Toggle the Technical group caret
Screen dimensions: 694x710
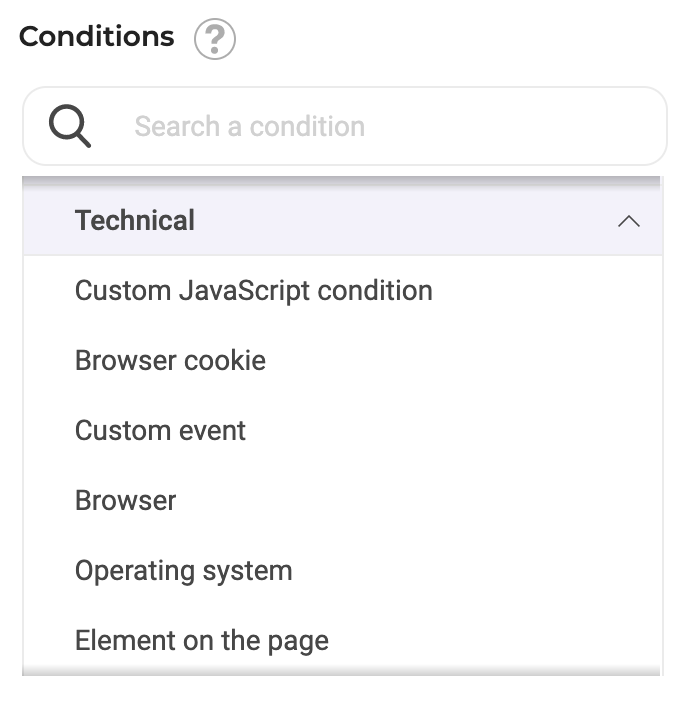[629, 221]
